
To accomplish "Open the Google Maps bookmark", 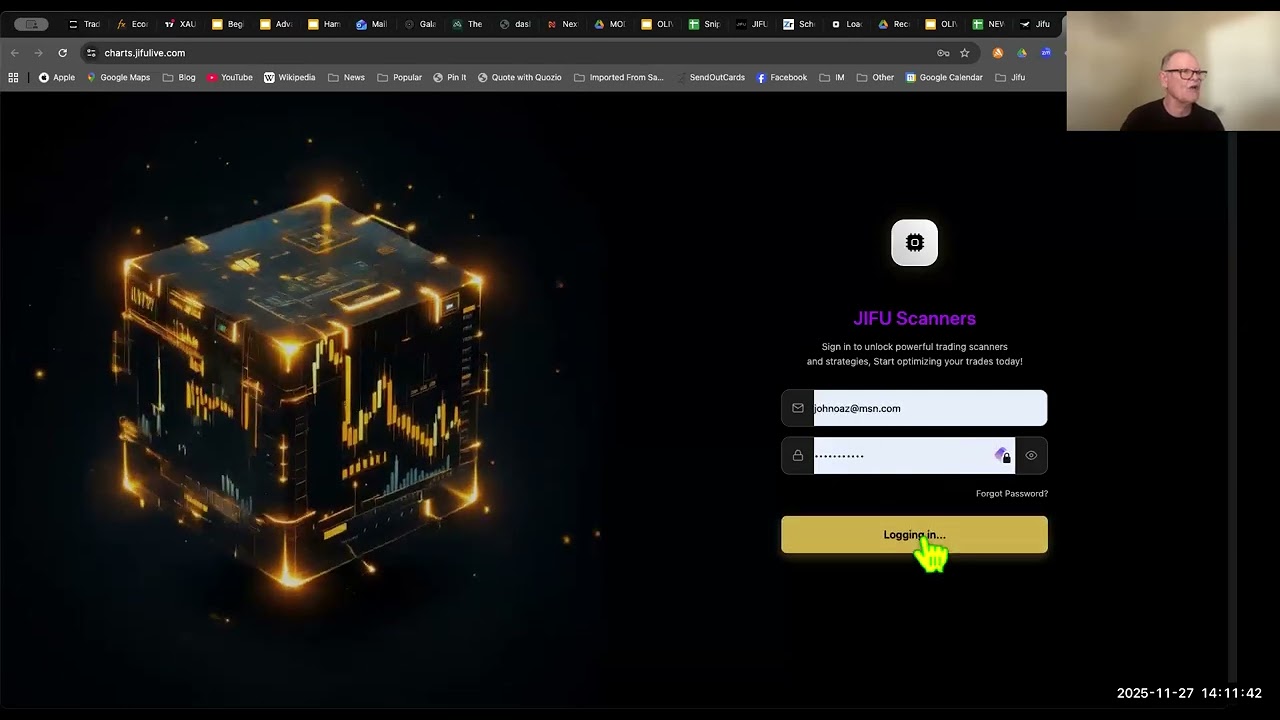I will click(118, 77).
